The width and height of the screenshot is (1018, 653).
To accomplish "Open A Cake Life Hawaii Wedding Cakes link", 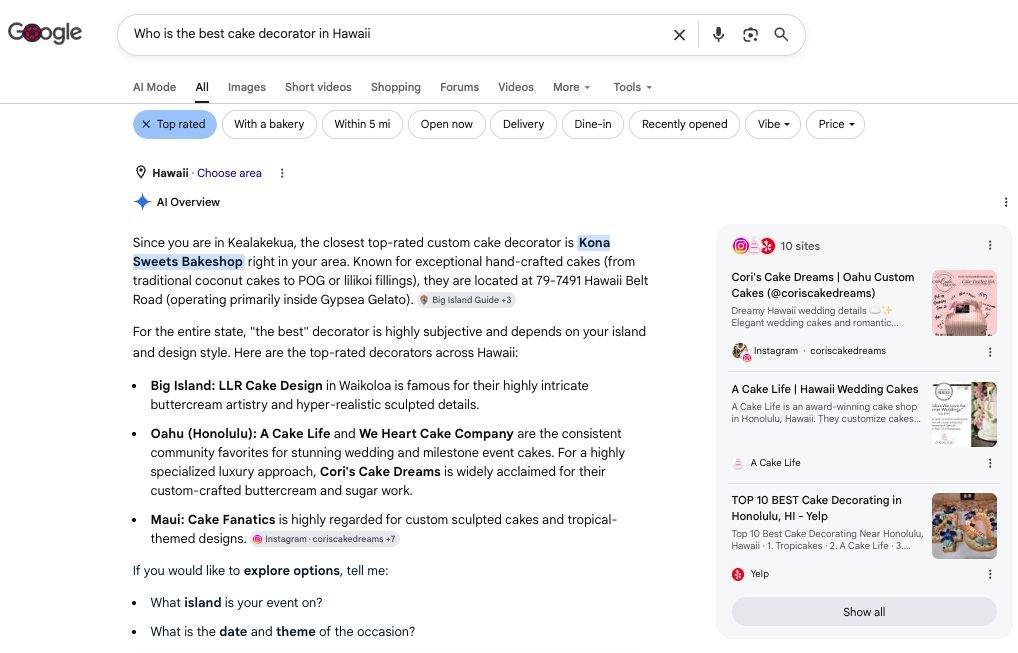I will tap(825, 389).
